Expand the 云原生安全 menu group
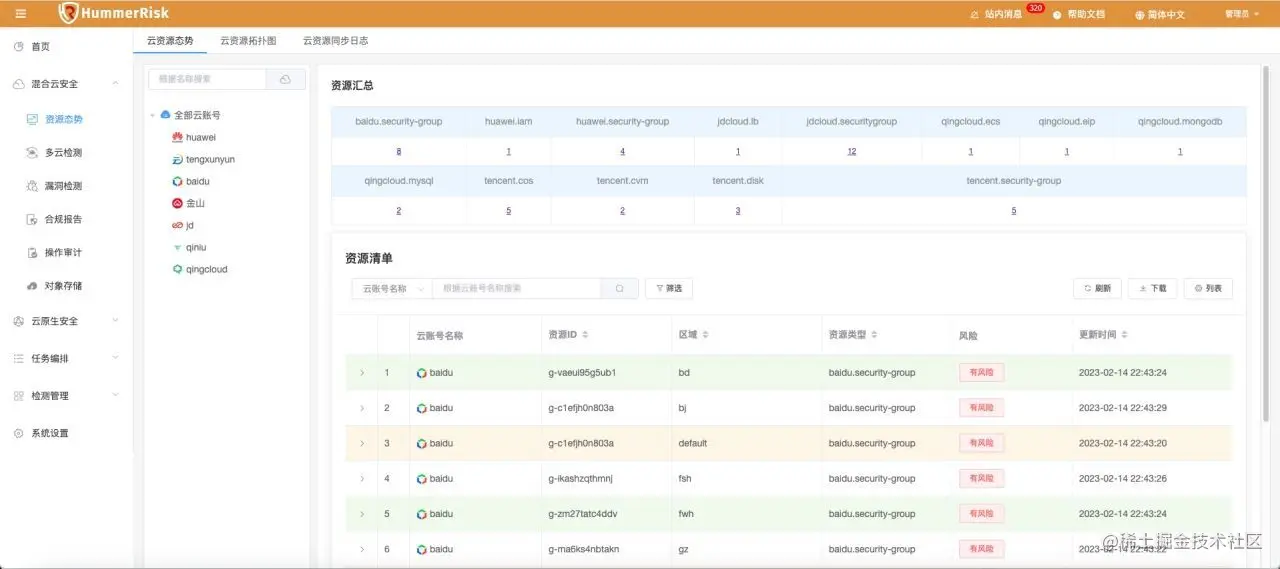The height and width of the screenshot is (569, 1280). [66, 321]
